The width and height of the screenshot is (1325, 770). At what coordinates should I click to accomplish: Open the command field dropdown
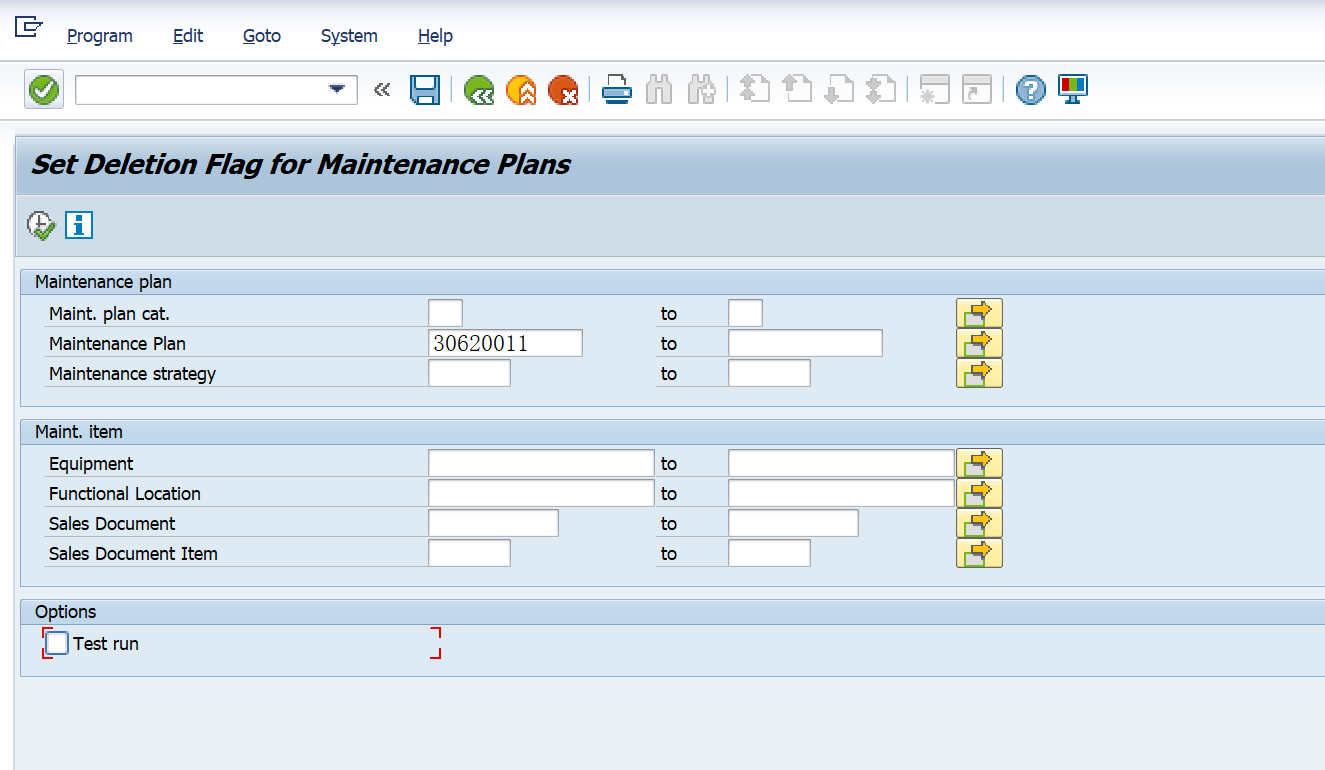click(x=337, y=89)
